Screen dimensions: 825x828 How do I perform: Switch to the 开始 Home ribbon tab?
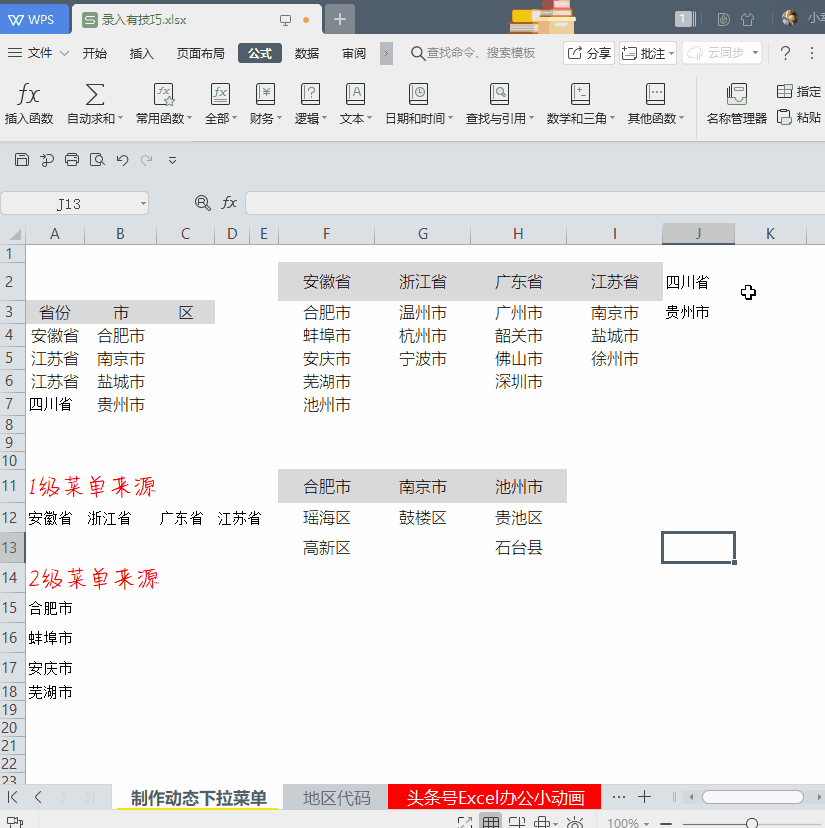click(95, 53)
